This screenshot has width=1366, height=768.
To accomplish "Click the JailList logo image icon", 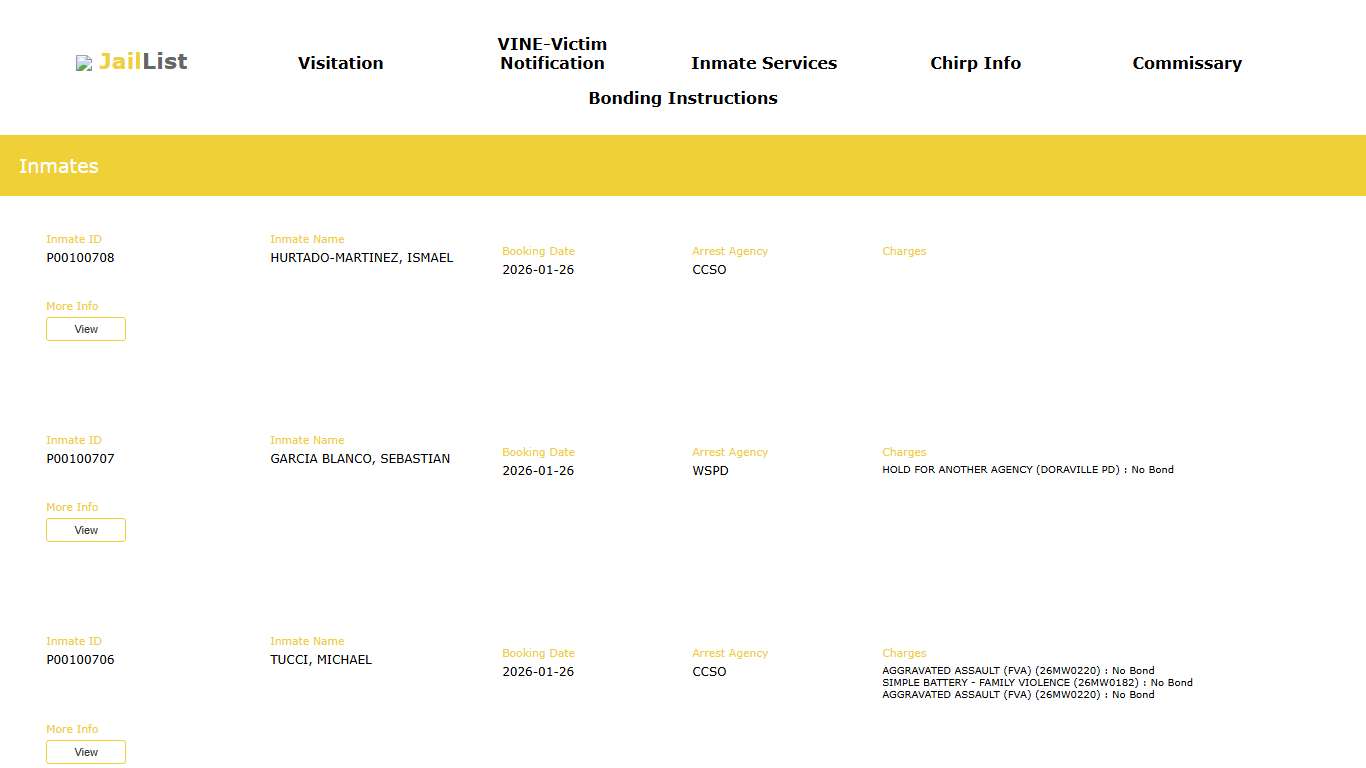I will point(84,63).
